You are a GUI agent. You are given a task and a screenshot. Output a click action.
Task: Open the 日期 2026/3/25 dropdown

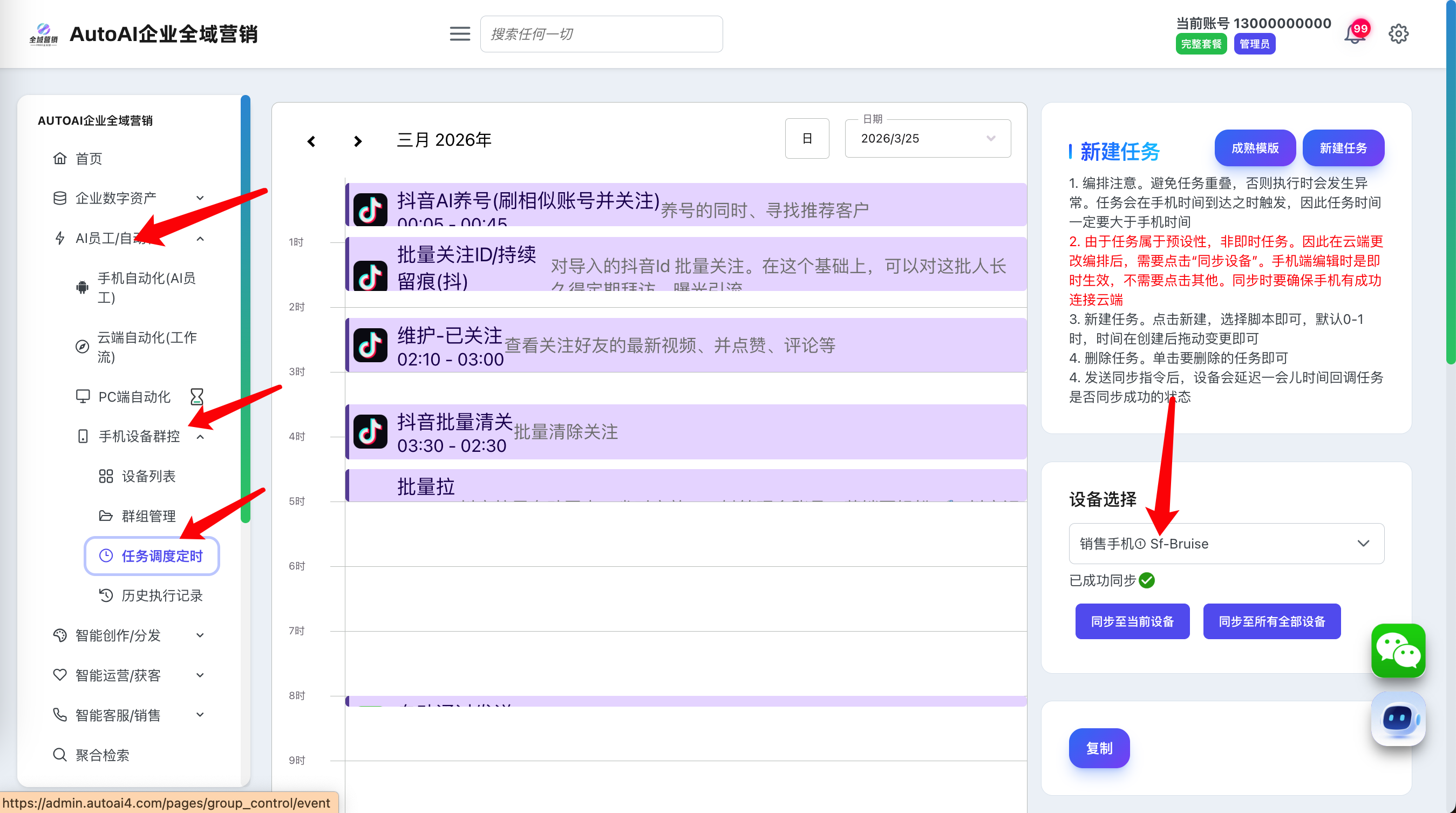pyautogui.click(x=927, y=139)
